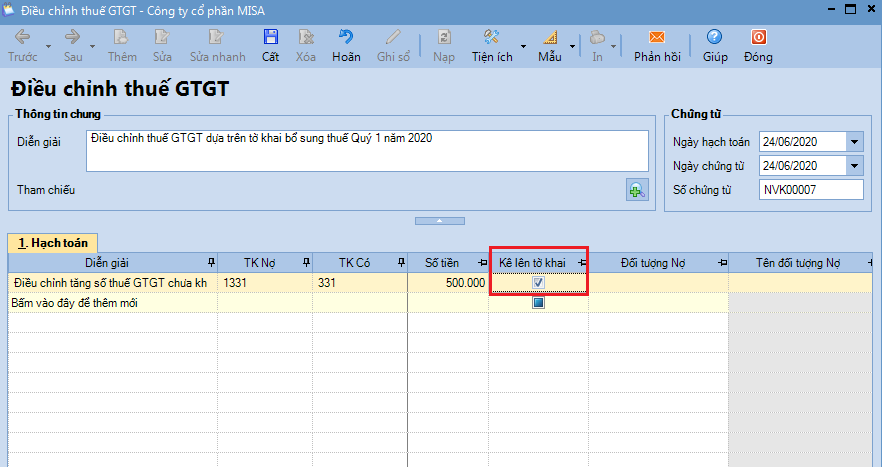This screenshot has height=467, width=882.
Task: Pin the Đối tượng Nợ column
Action: pyautogui.click(x=723, y=263)
